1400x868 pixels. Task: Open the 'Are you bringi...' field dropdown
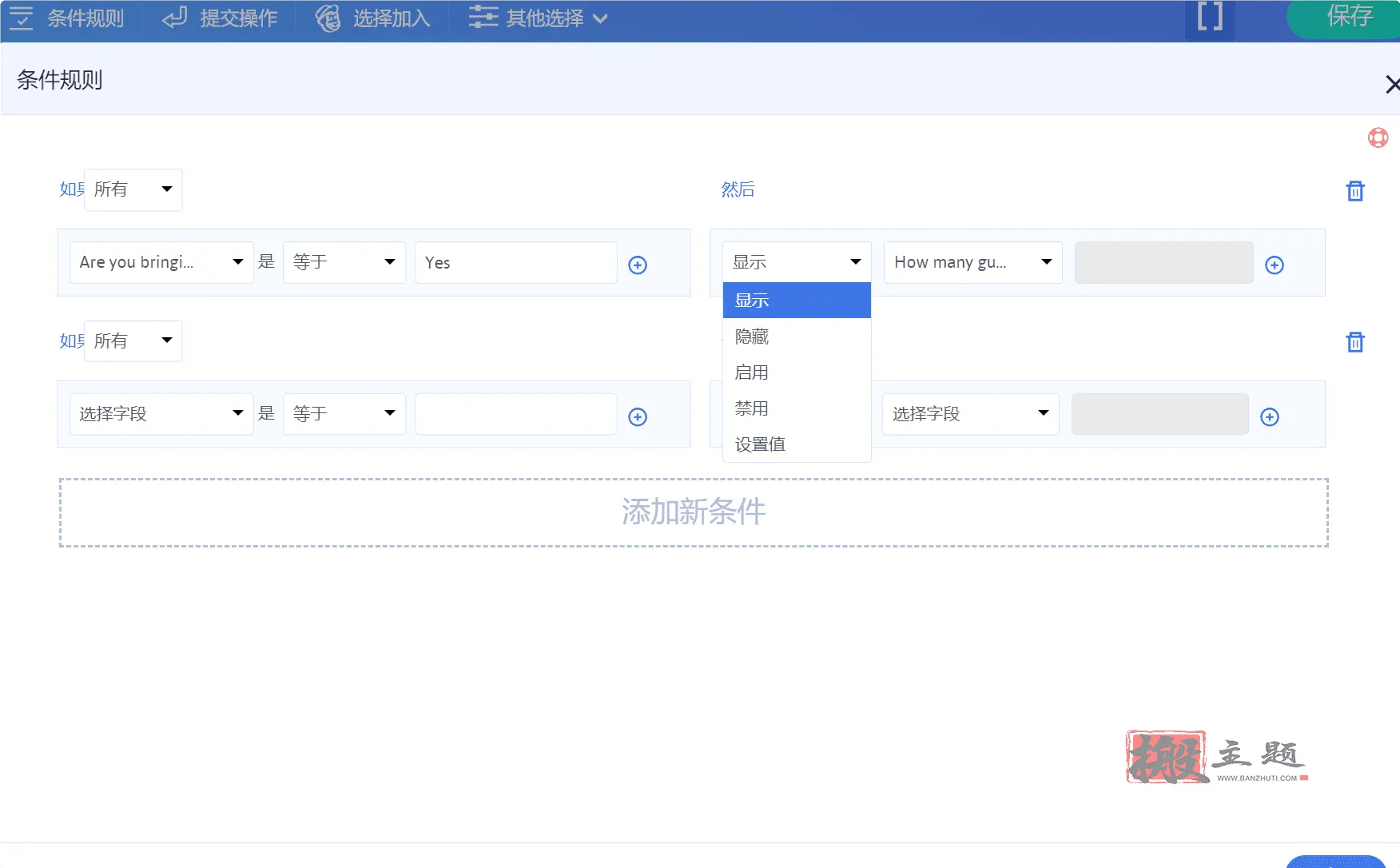tap(161, 262)
